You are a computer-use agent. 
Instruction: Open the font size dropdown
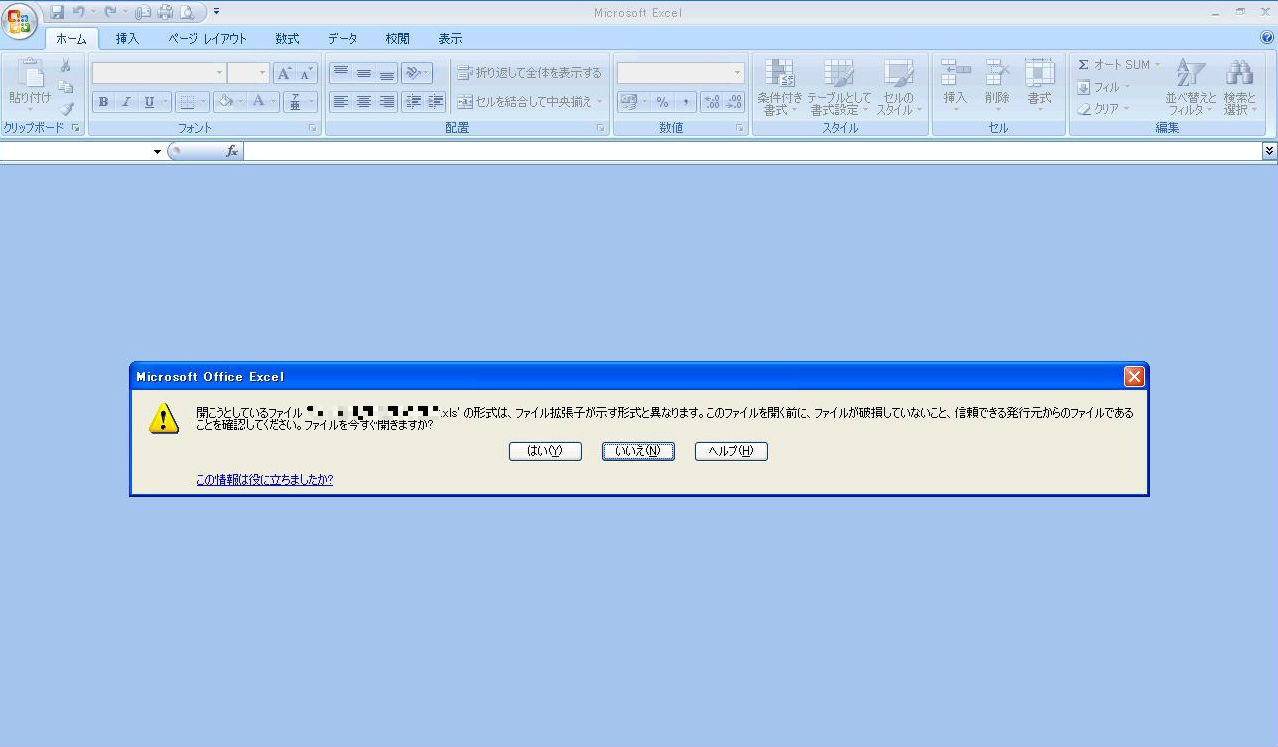tap(263, 73)
